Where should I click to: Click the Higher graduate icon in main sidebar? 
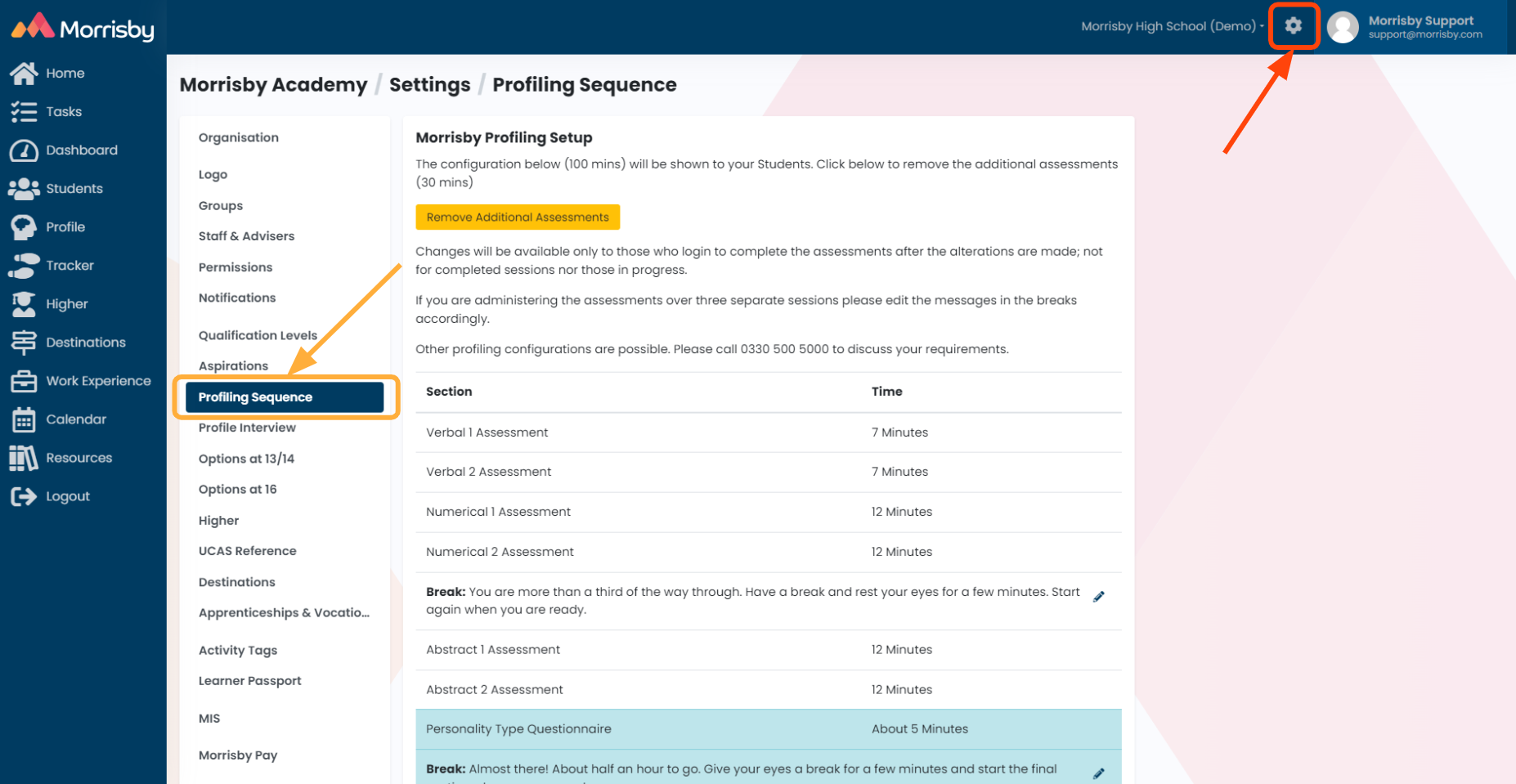click(24, 304)
